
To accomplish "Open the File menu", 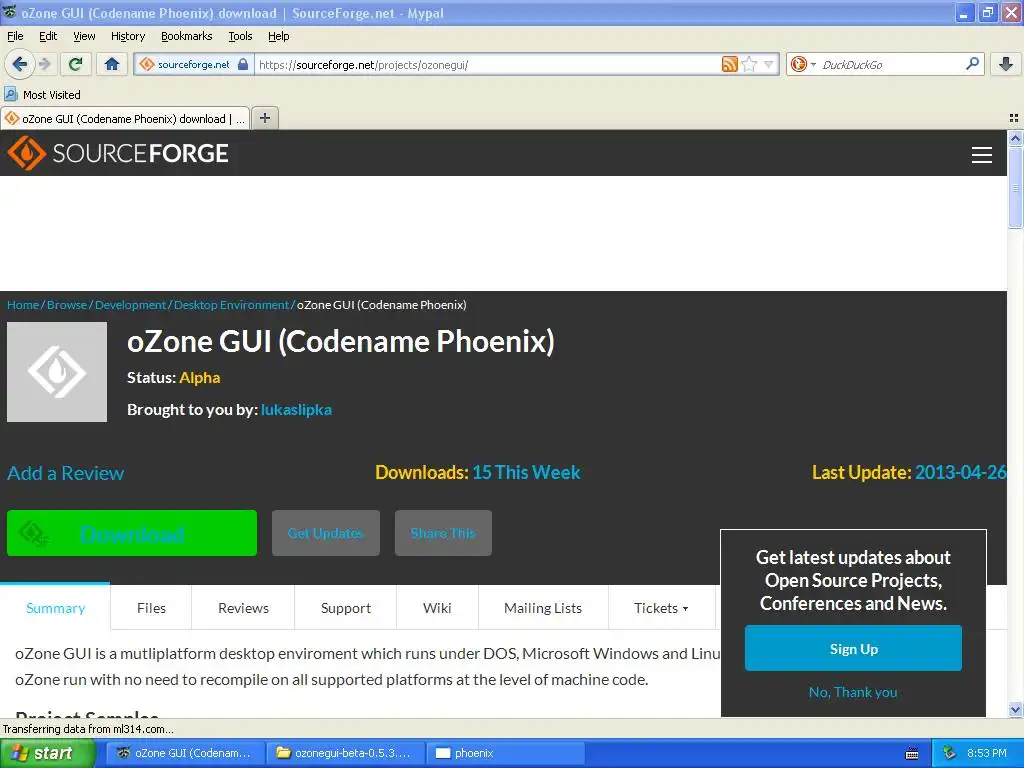I will (x=15, y=36).
